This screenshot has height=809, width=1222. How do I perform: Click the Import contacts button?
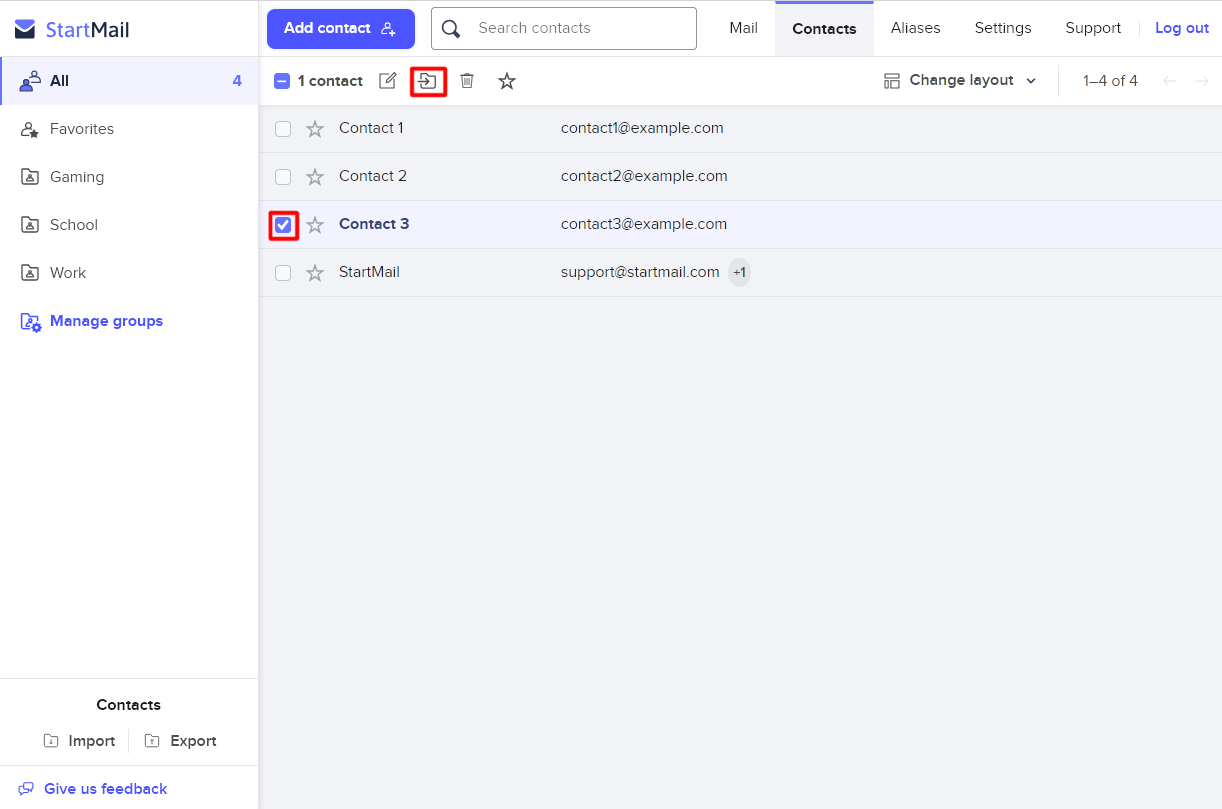click(x=79, y=741)
